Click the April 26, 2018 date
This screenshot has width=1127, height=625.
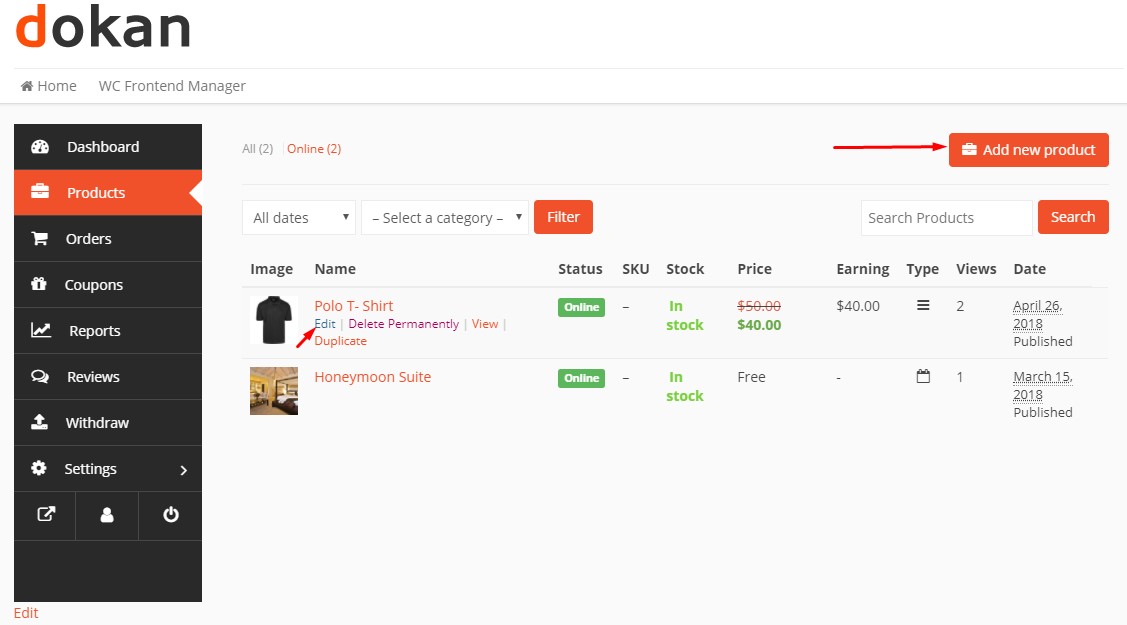coord(1038,315)
